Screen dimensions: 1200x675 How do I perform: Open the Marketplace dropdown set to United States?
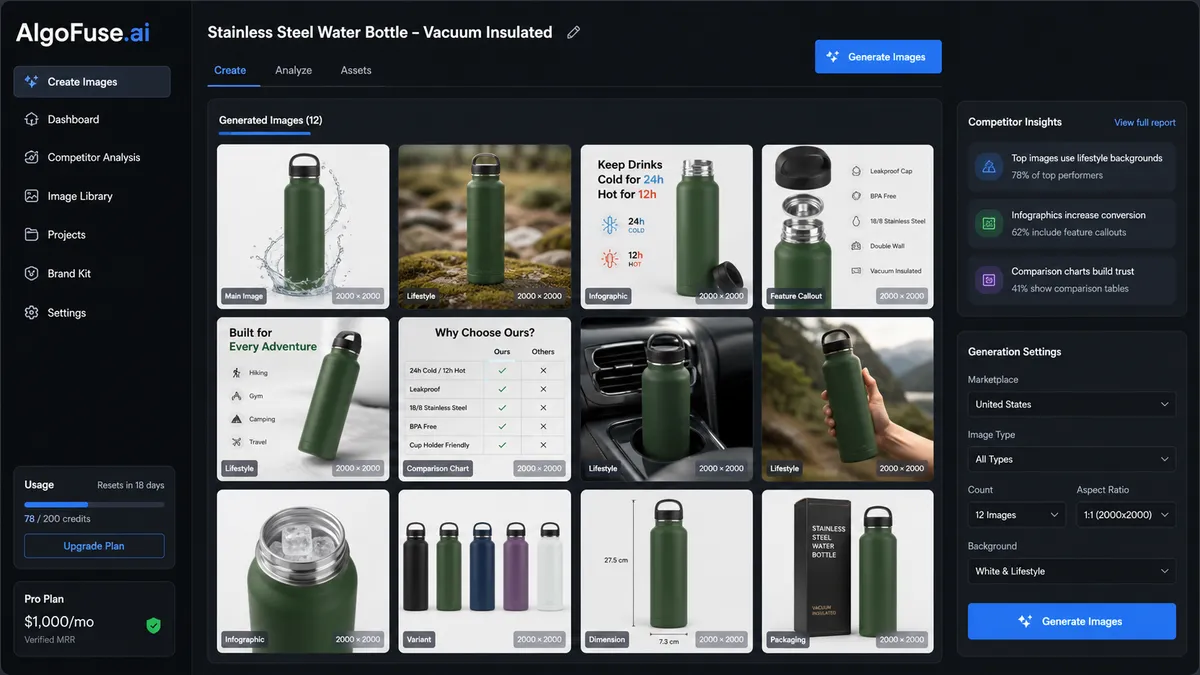click(x=1071, y=404)
